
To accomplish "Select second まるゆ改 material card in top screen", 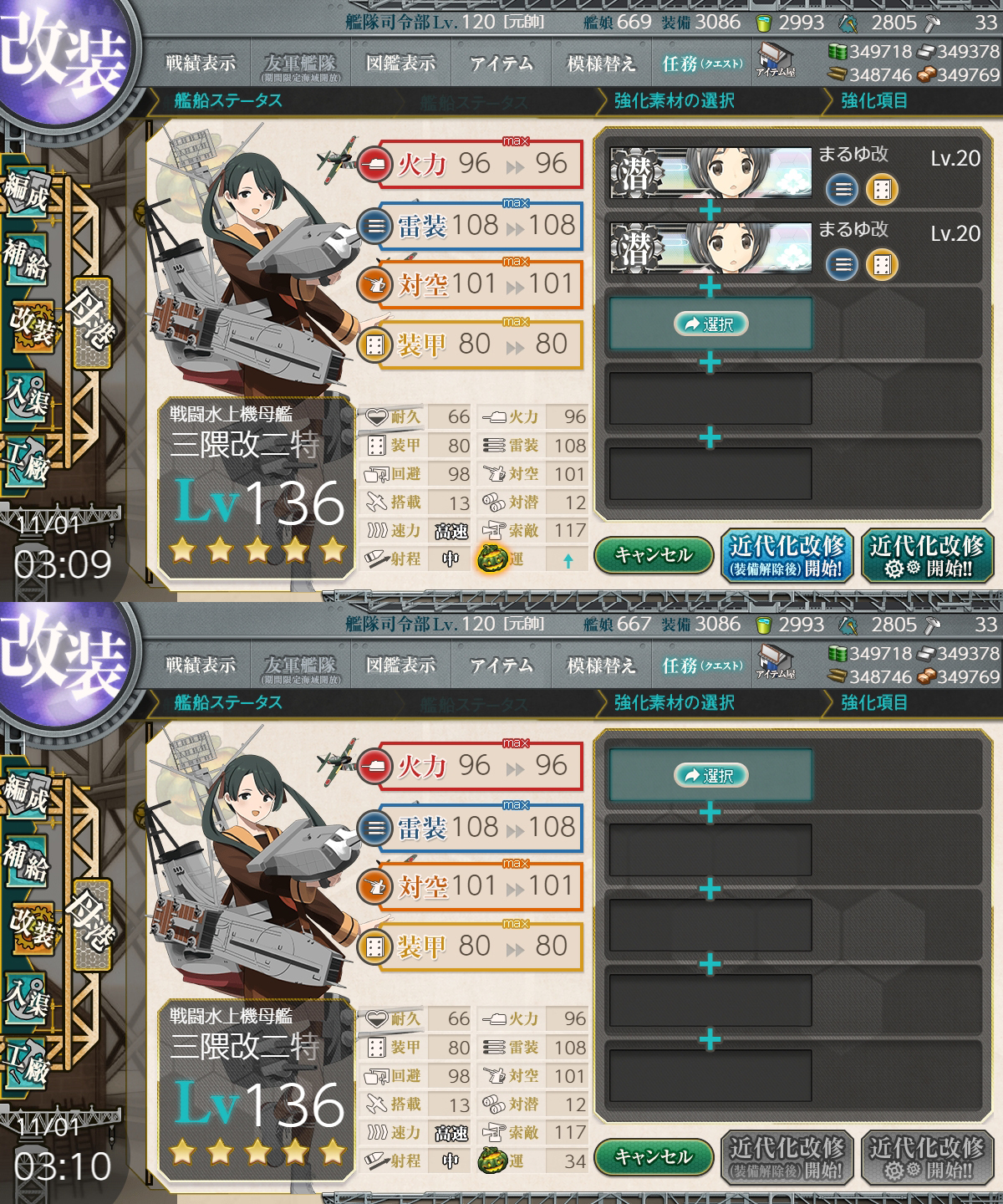I will tap(710, 248).
